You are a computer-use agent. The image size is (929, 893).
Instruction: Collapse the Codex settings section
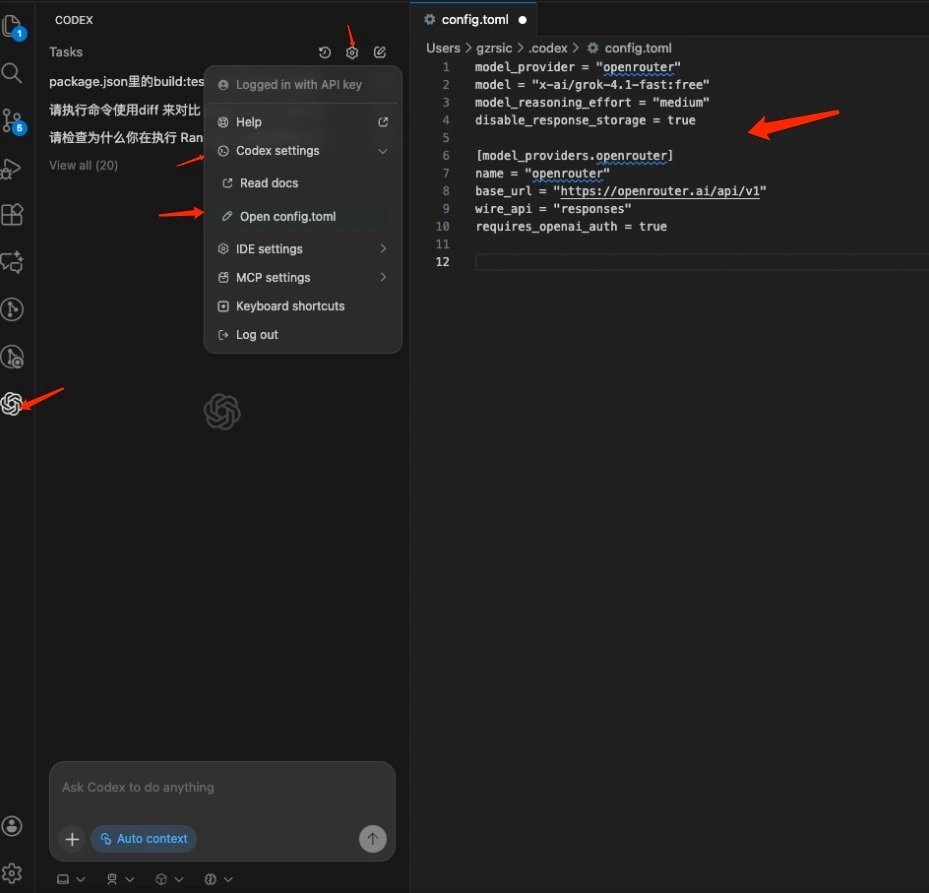[382, 151]
